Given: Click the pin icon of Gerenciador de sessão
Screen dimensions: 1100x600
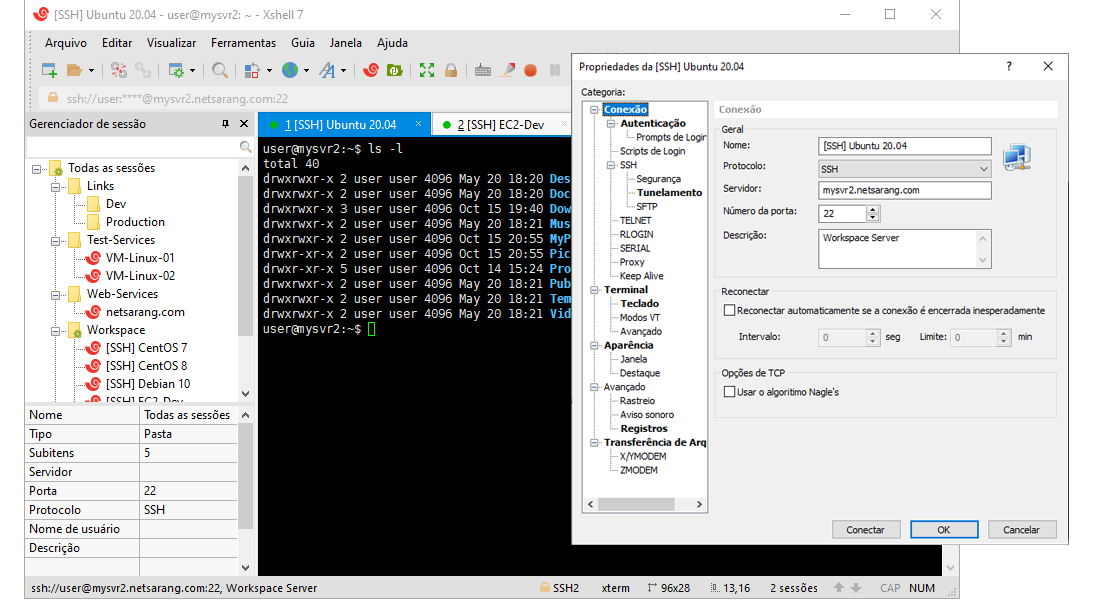Looking at the screenshot, I should [225, 124].
